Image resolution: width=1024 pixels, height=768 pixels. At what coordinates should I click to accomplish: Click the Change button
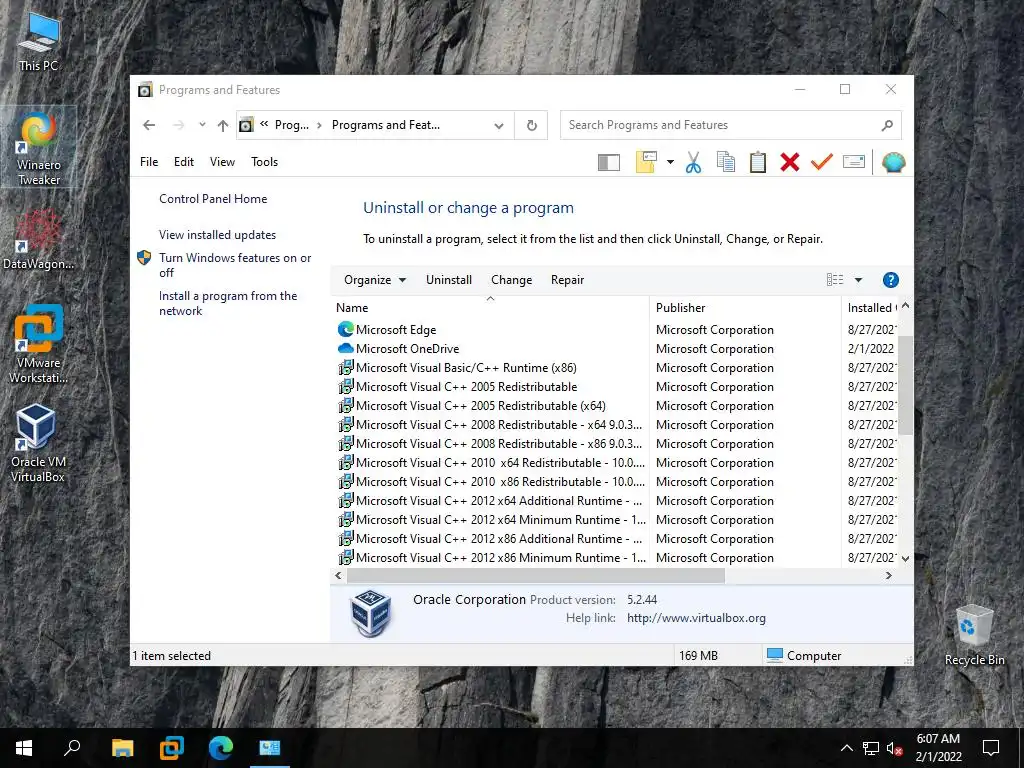(511, 280)
